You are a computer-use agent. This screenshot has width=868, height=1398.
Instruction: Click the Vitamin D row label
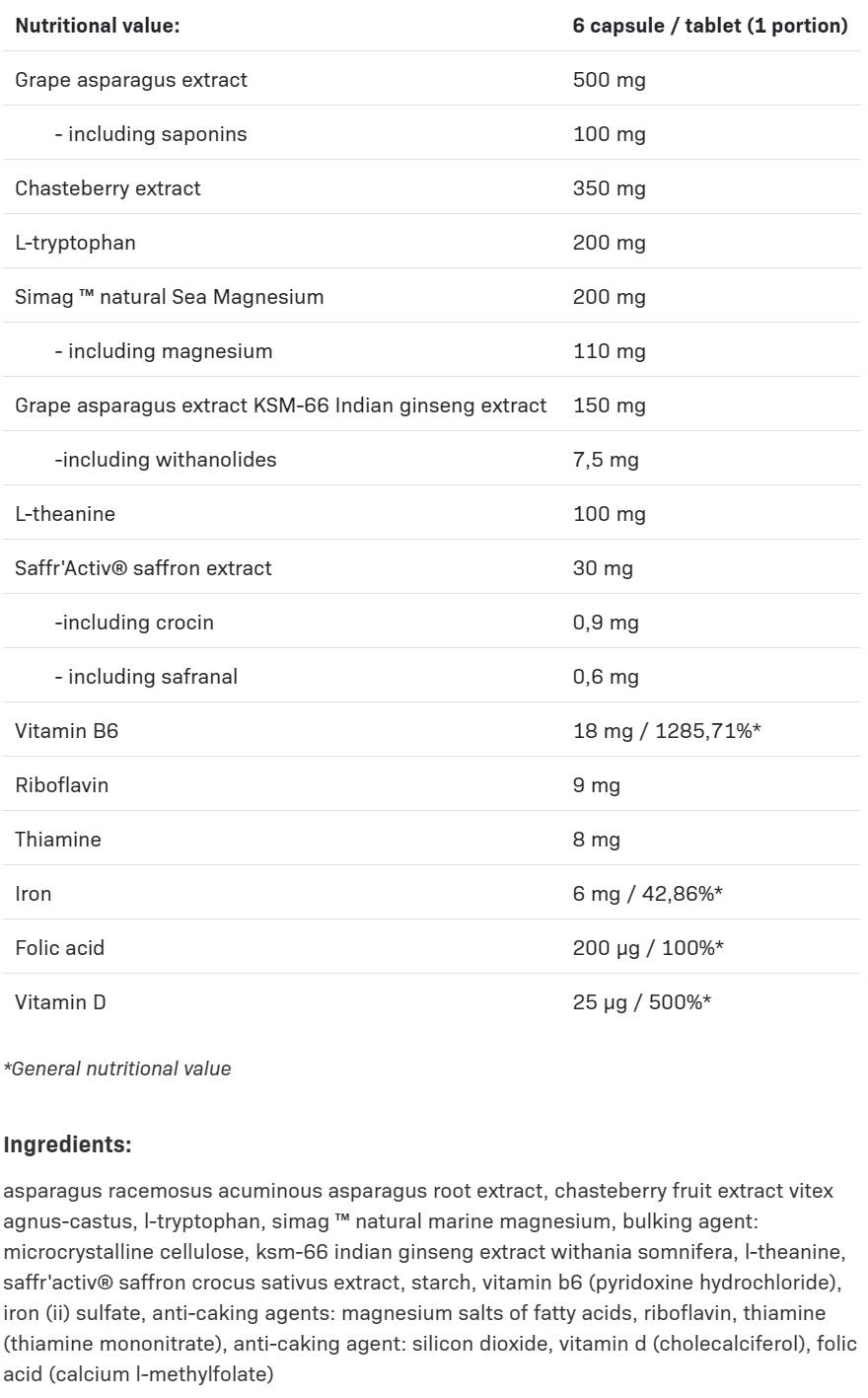coord(60,1002)
